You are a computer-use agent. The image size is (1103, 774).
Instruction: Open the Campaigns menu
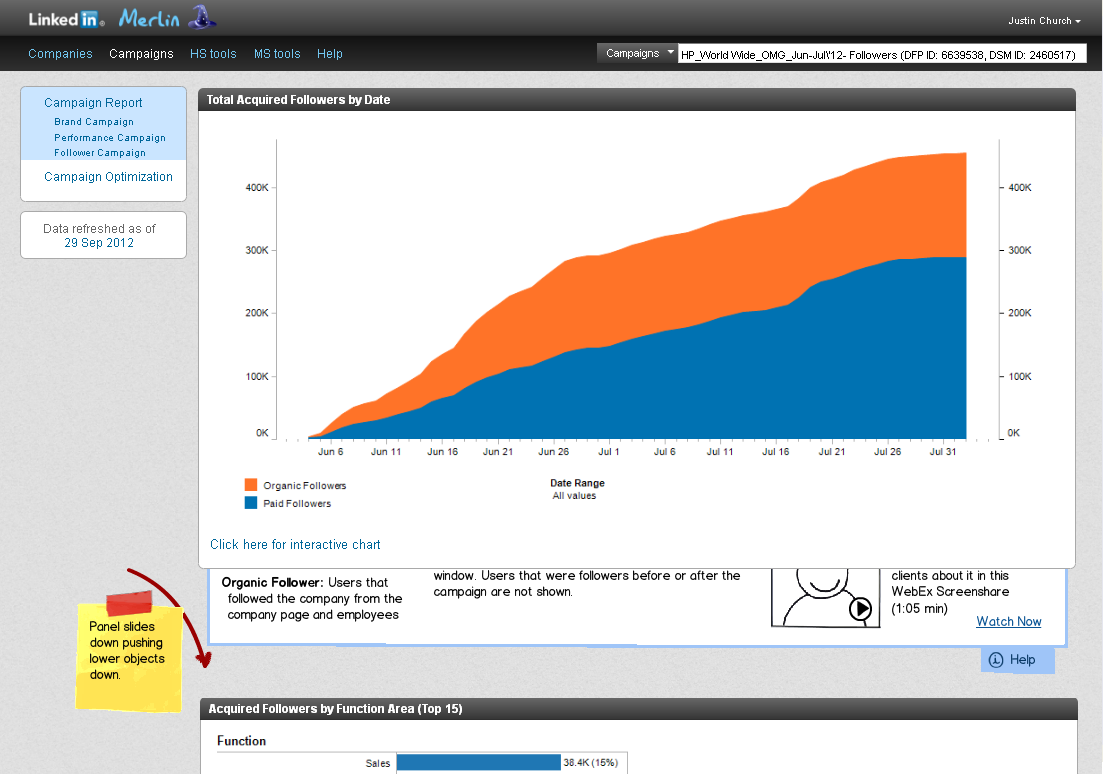click(141, 54)
